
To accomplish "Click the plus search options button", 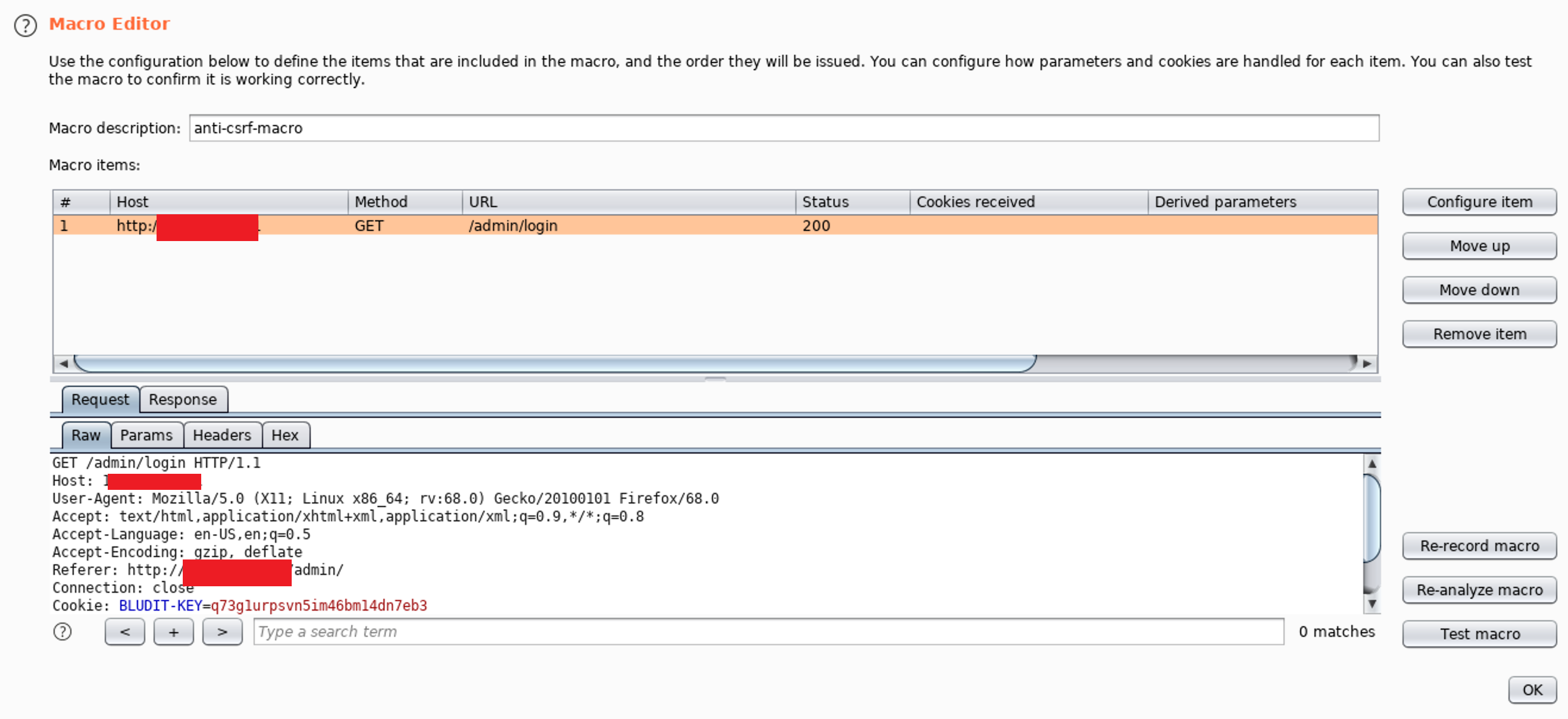I will [x=173, y=632].
